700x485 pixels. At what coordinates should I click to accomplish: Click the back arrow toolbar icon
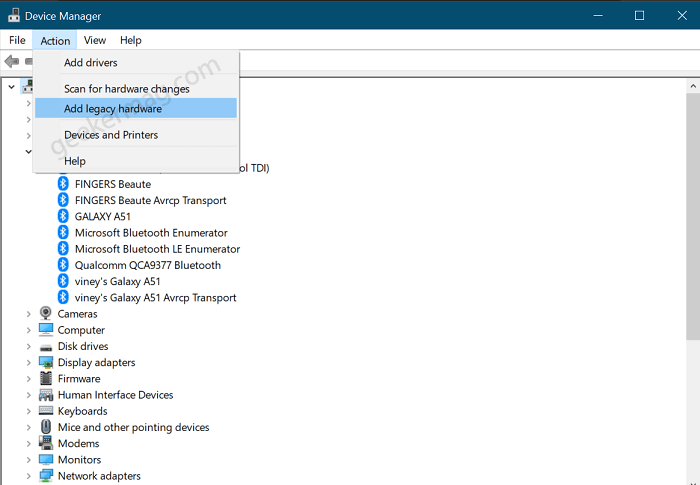point(12,61)
